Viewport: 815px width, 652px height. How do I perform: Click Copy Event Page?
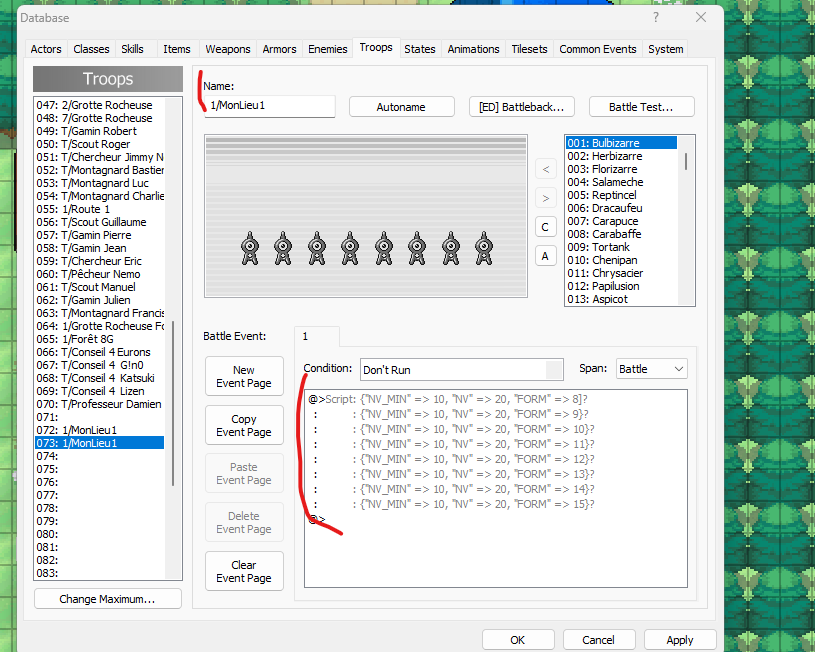coord(244,425)
